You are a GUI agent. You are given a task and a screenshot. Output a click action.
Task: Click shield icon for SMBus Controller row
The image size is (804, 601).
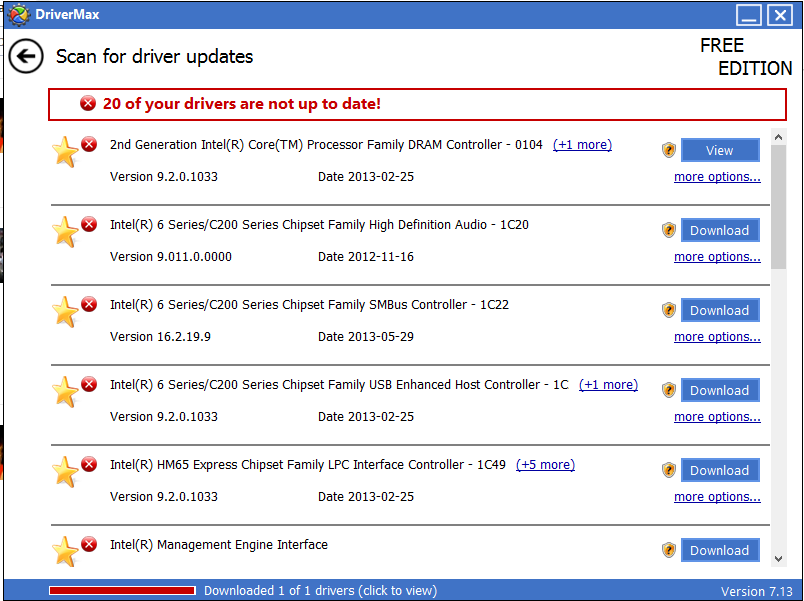click(x=669, y=310)
